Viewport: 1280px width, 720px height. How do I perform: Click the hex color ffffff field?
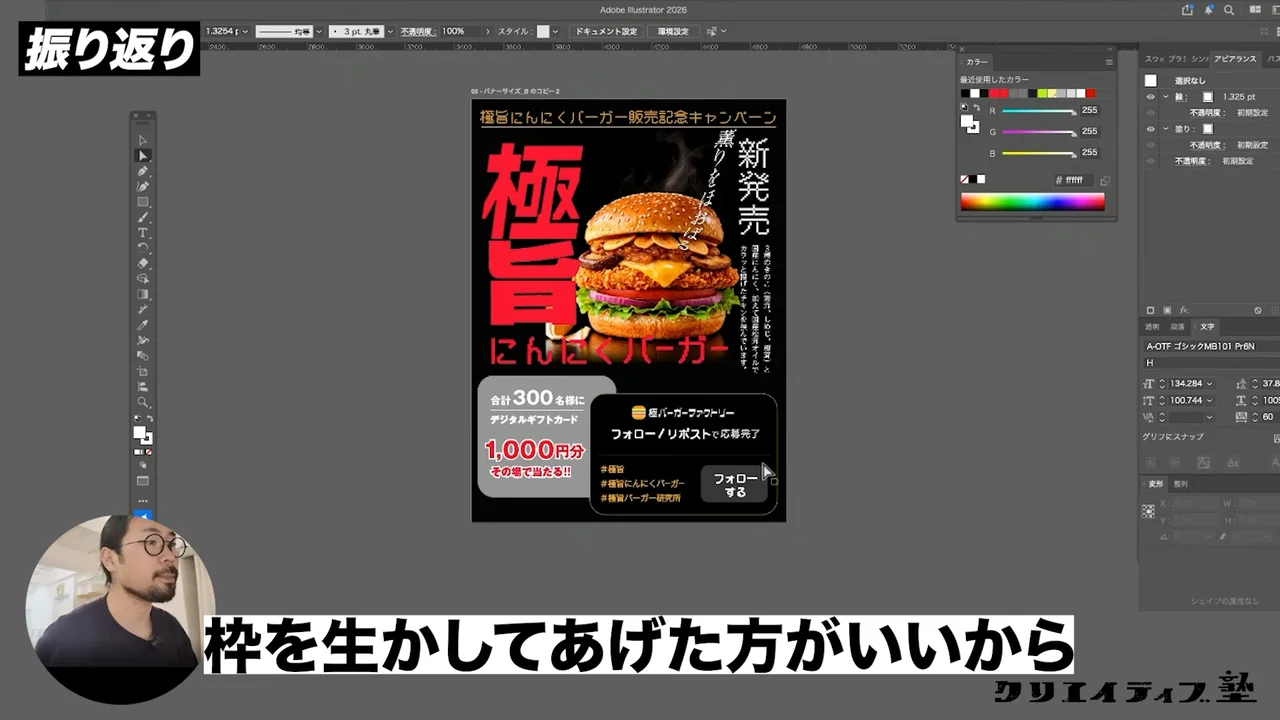1076,181
